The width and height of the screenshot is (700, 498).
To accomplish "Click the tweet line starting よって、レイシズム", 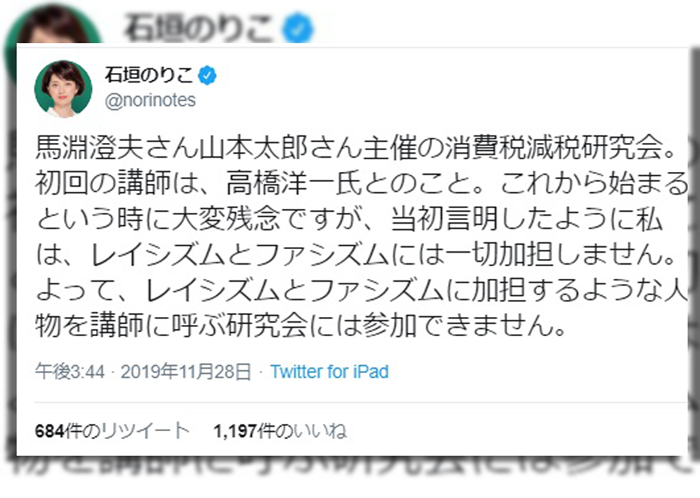I will pos(362,290).
